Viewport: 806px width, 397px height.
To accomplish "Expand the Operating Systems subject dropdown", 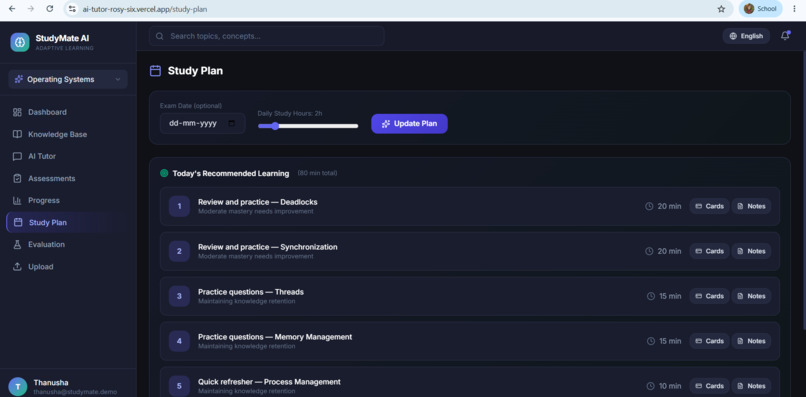I will click(x=68, y=79).
